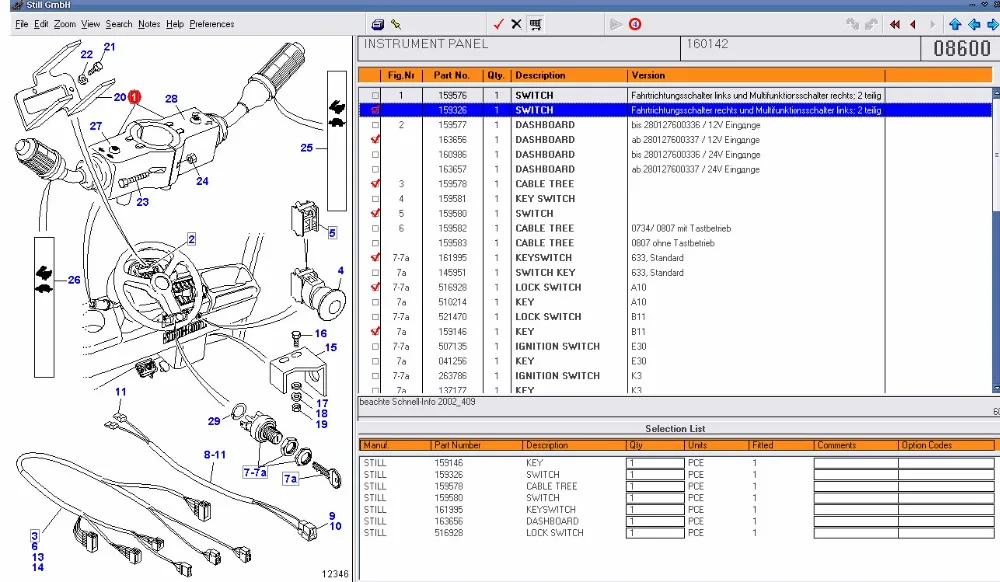Viewport: 1000px width, 582px height.
Task: Open the shopping cart selection list icon
Action: [535, 24]
